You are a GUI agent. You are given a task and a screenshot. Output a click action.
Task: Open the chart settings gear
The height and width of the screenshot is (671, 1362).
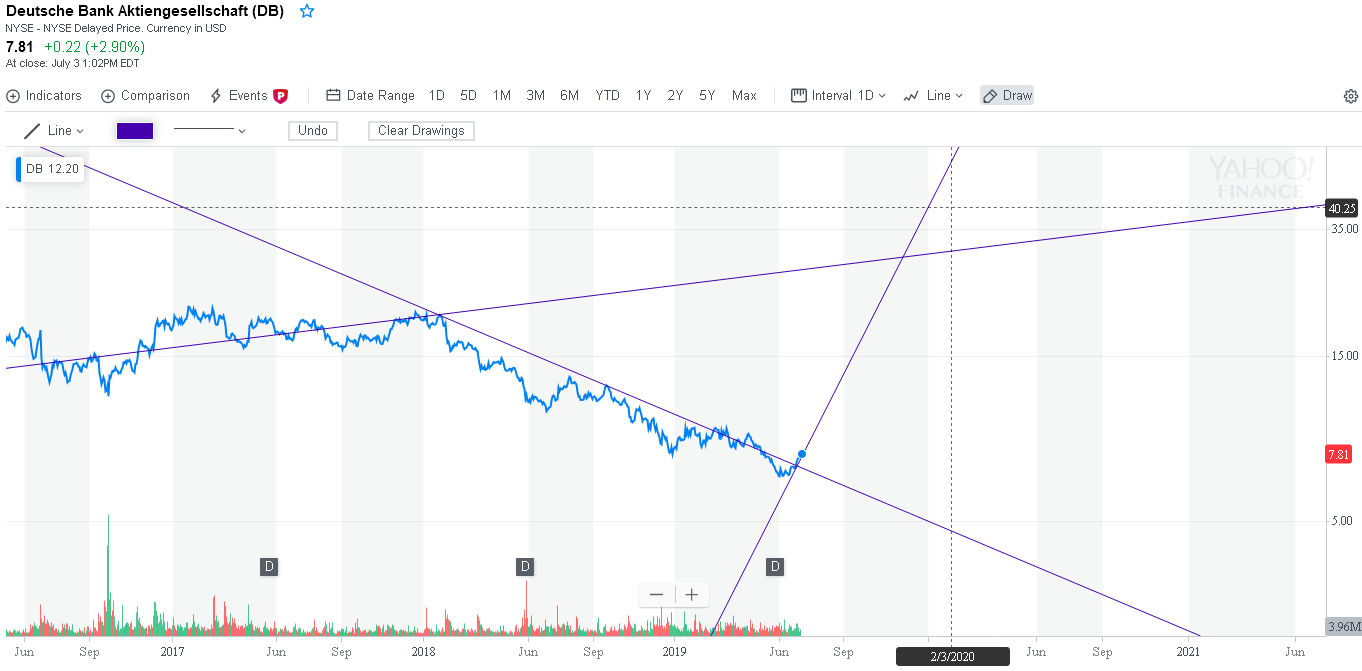pos(1351,95)
